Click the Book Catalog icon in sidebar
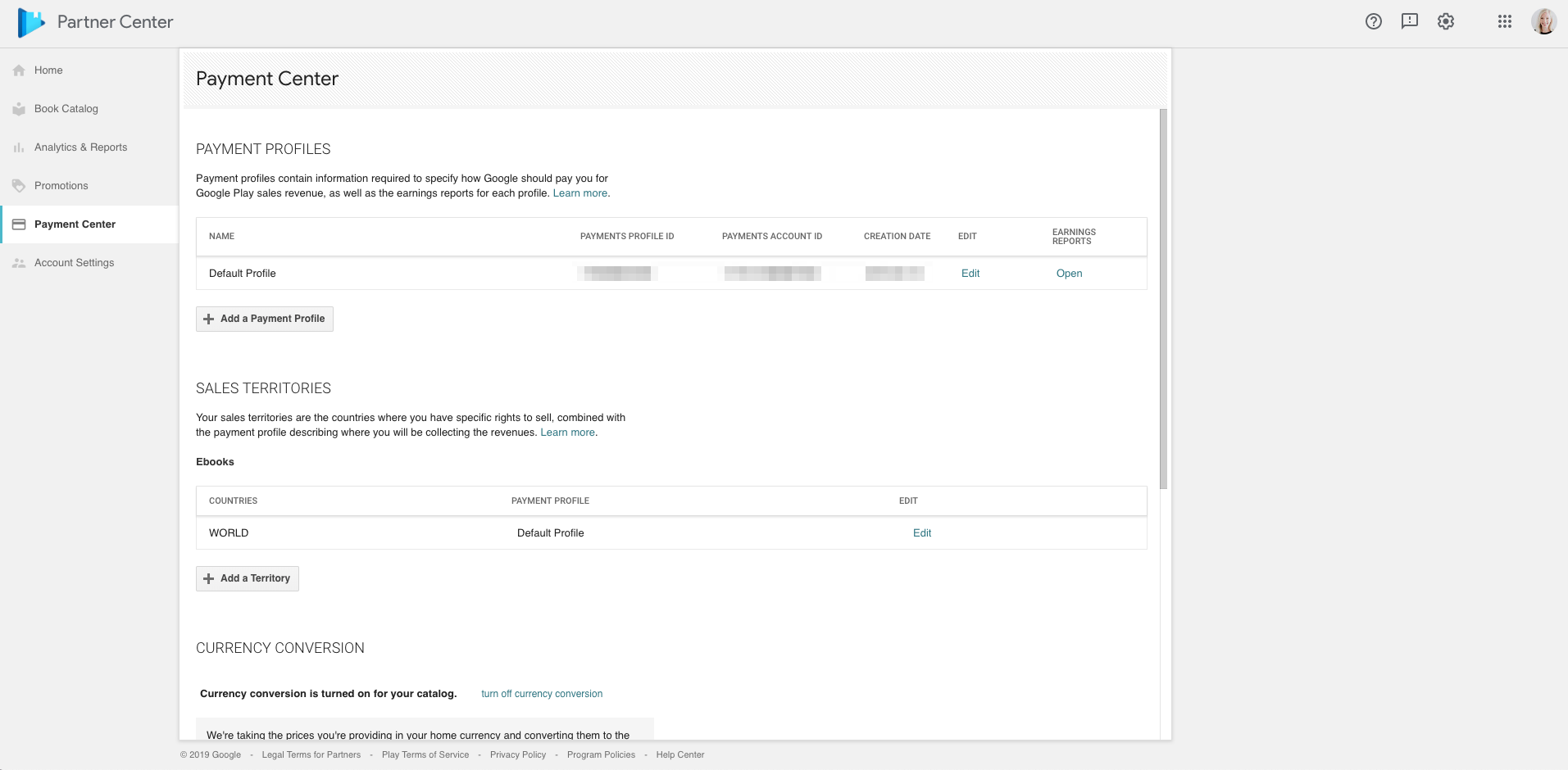 pyautogui.click(x=19, y=109)
